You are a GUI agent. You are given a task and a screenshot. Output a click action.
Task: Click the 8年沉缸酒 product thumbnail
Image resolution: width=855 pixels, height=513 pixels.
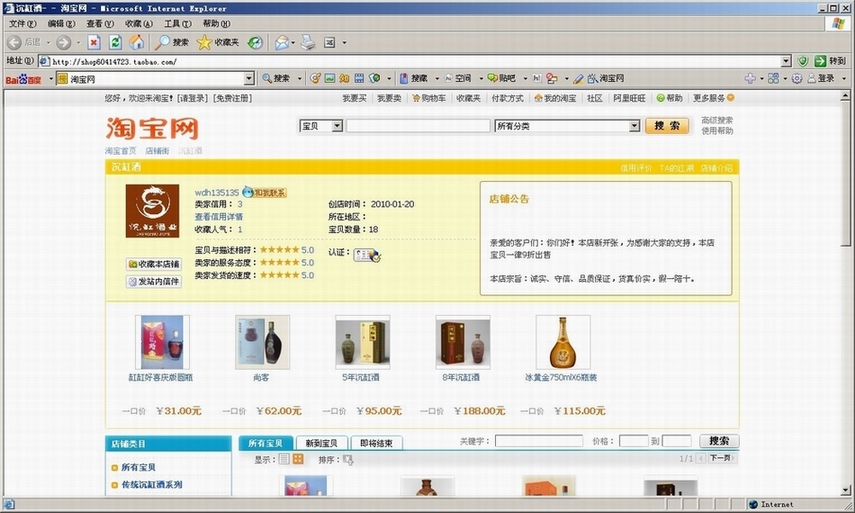pos(463,342)
